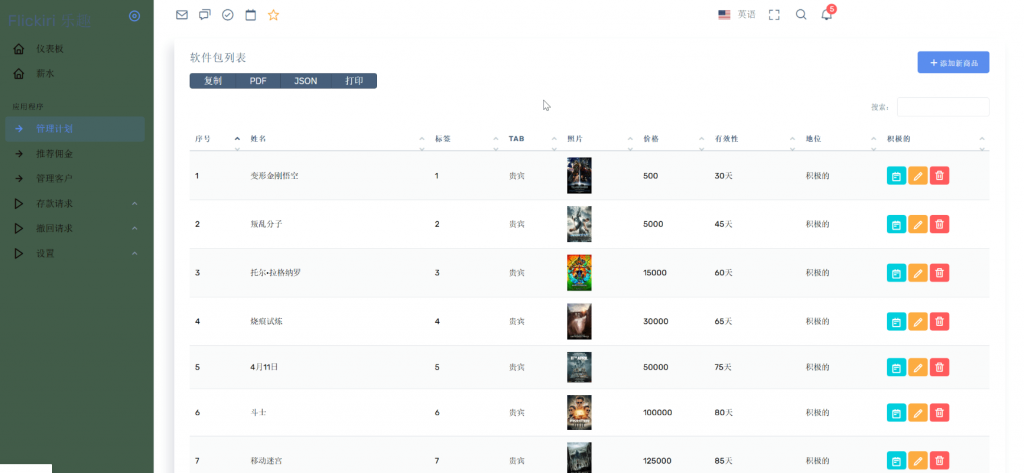The image size is (1024, 473).
Task: Delete row 1 using red trash icon
Action: [x=940, y=176]
